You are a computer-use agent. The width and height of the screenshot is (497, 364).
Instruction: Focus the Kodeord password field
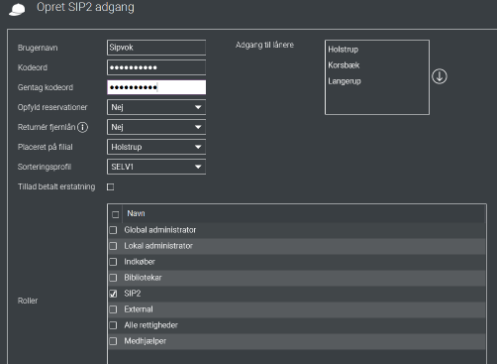[156, 68]
